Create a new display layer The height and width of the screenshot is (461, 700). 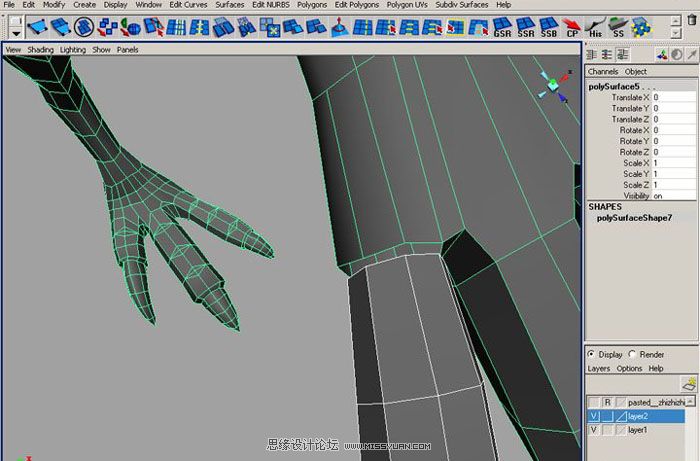click(x=688, y=384)
